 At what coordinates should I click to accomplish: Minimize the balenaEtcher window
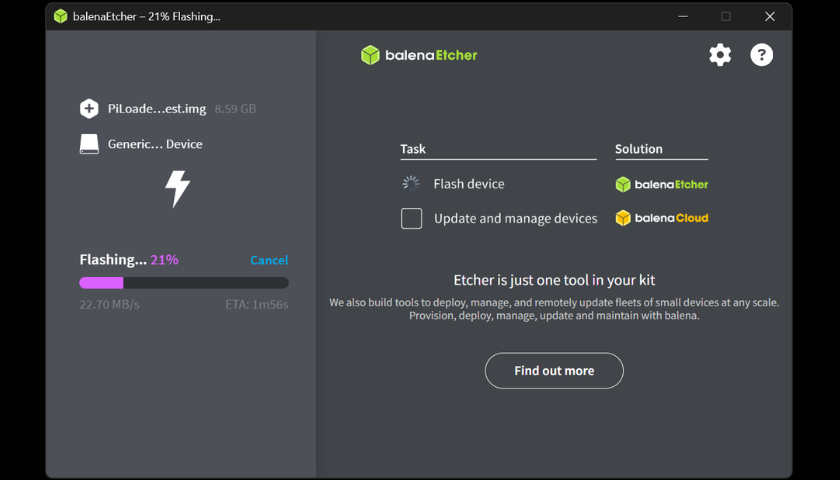pos(682,17)
